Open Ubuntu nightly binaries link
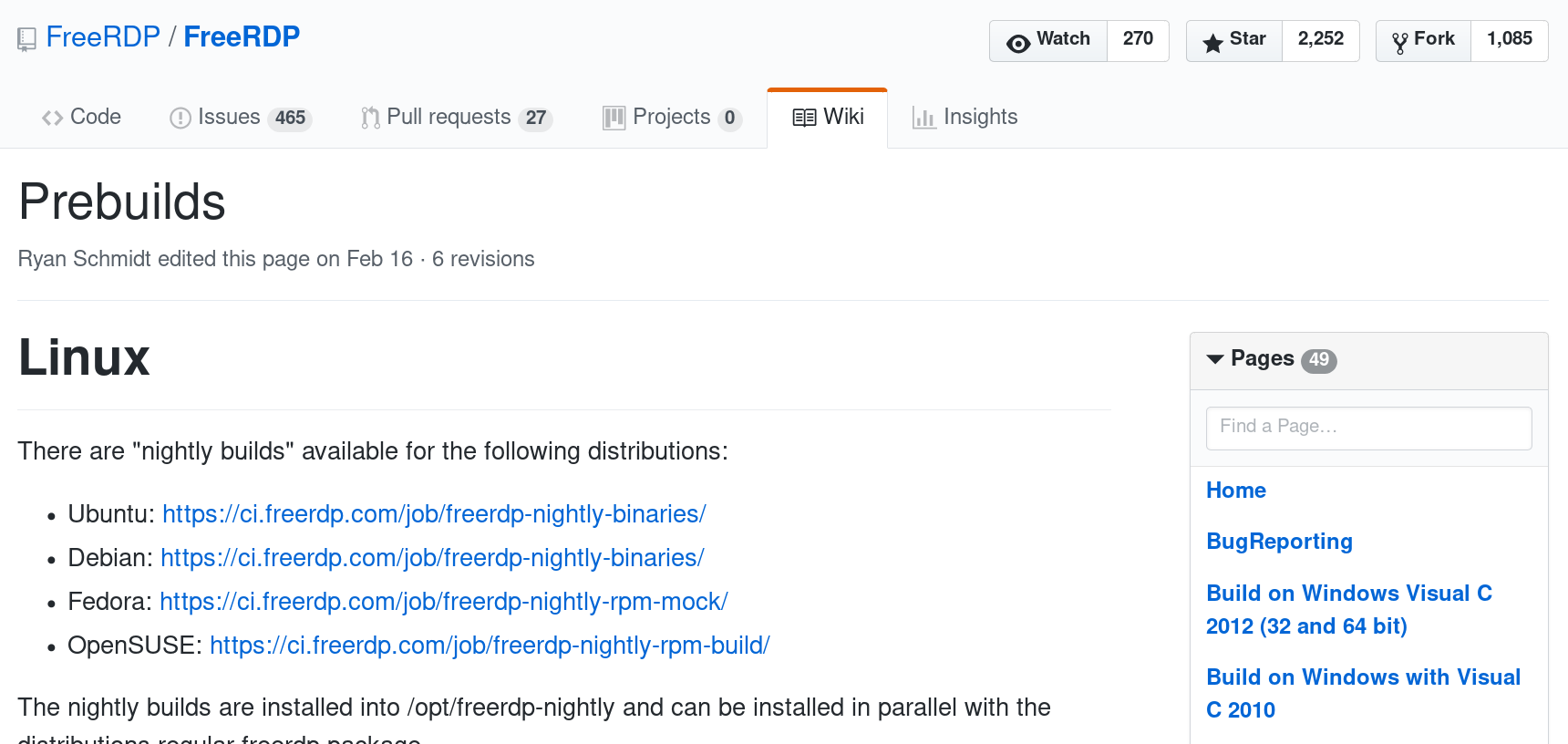This screenshot has width=1568, height=744. pyautogui.click(x=434, y=514)
